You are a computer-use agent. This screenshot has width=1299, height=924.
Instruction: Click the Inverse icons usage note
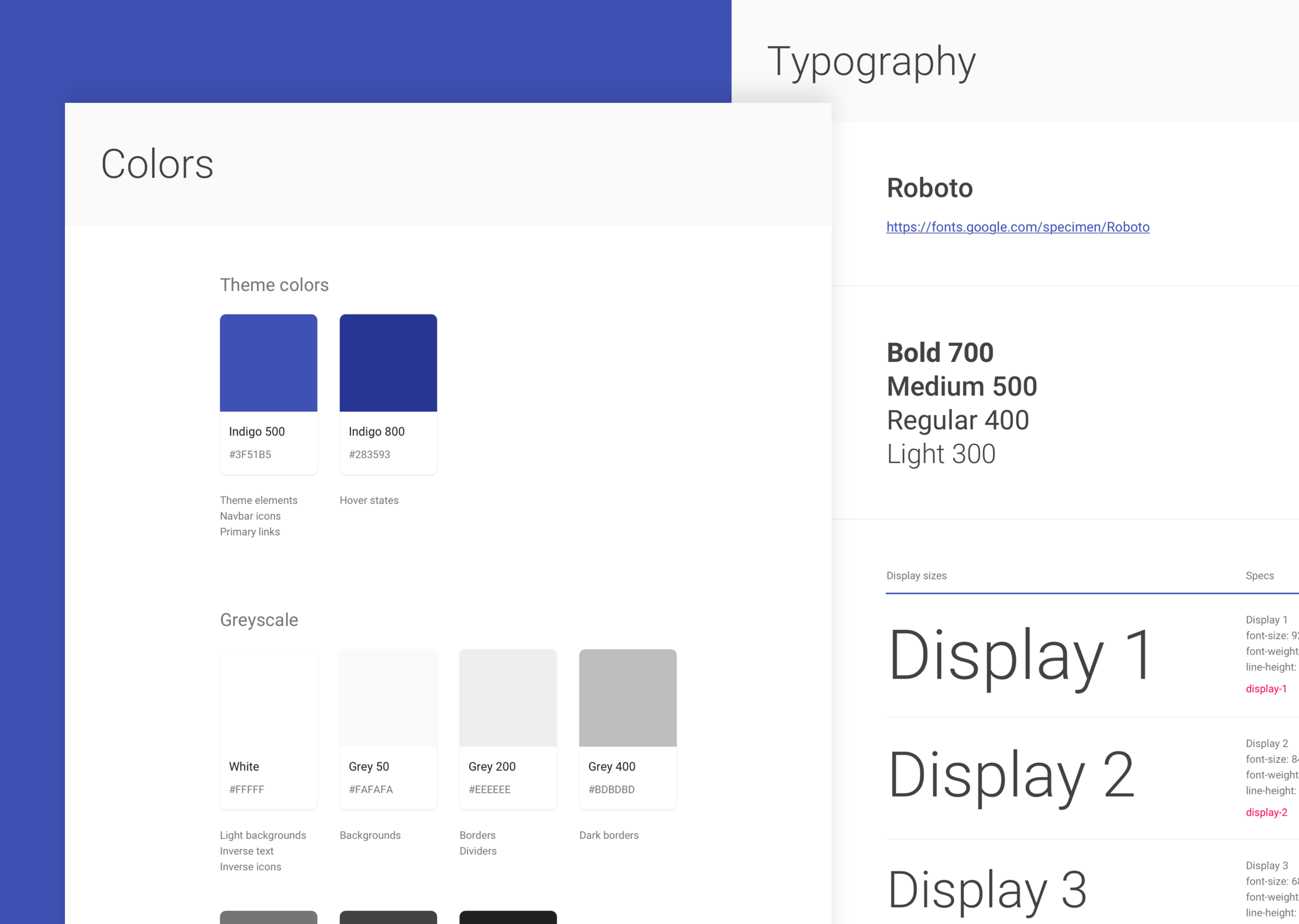pos(250,867)
